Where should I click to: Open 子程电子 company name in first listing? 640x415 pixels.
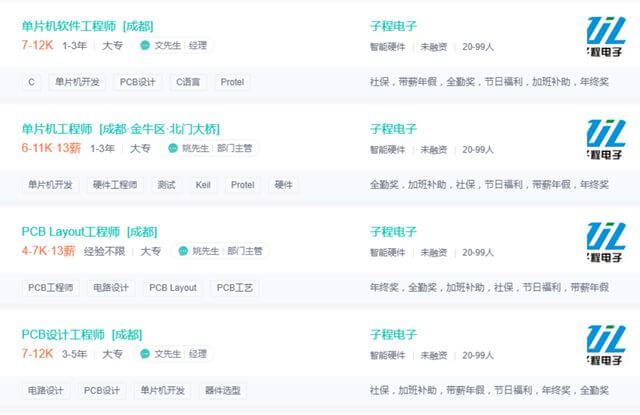point(393,26)
